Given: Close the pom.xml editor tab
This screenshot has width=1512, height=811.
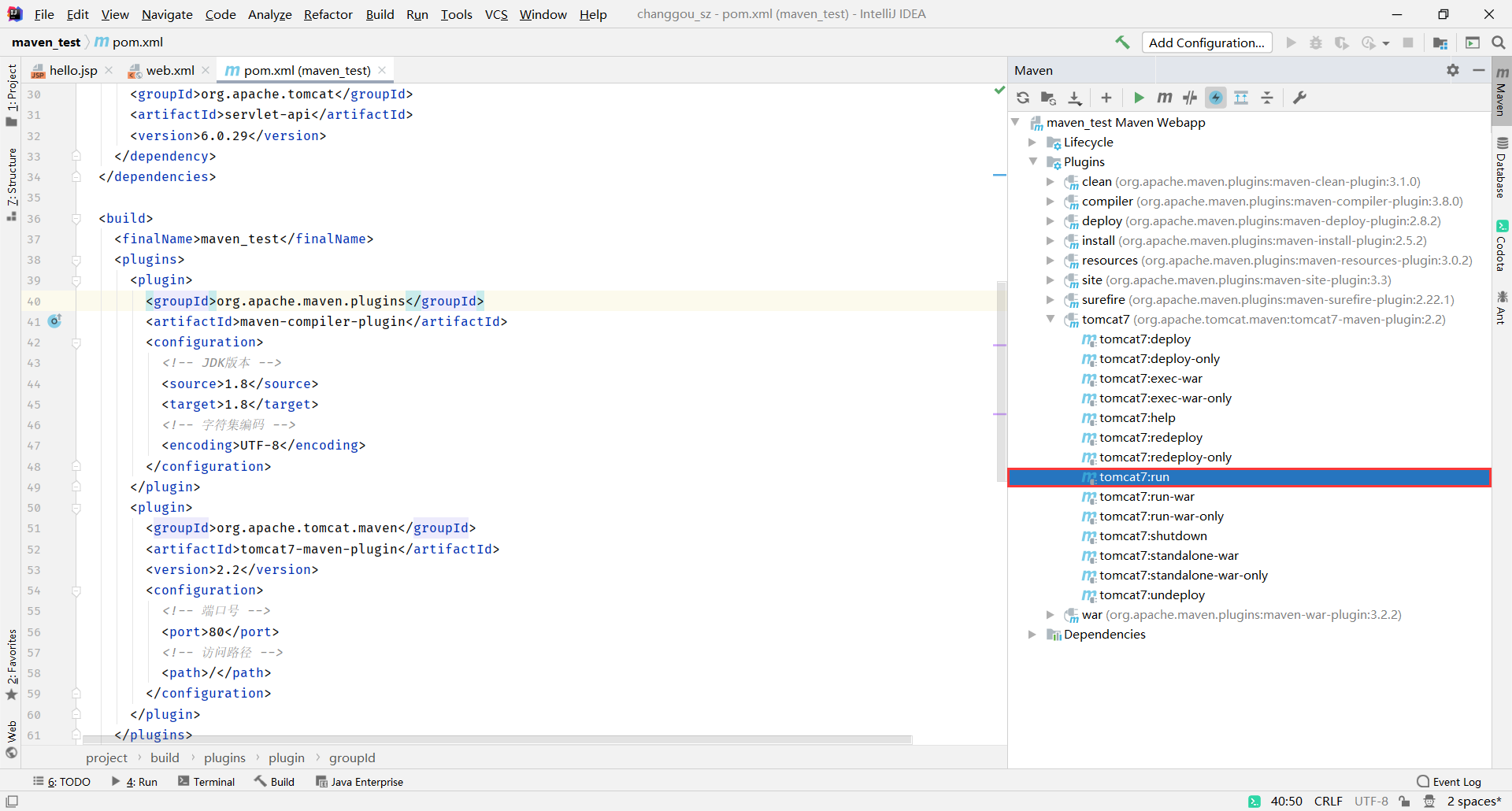Looking at the screenshot, I should pyautogui.click(x=382, y=70).
